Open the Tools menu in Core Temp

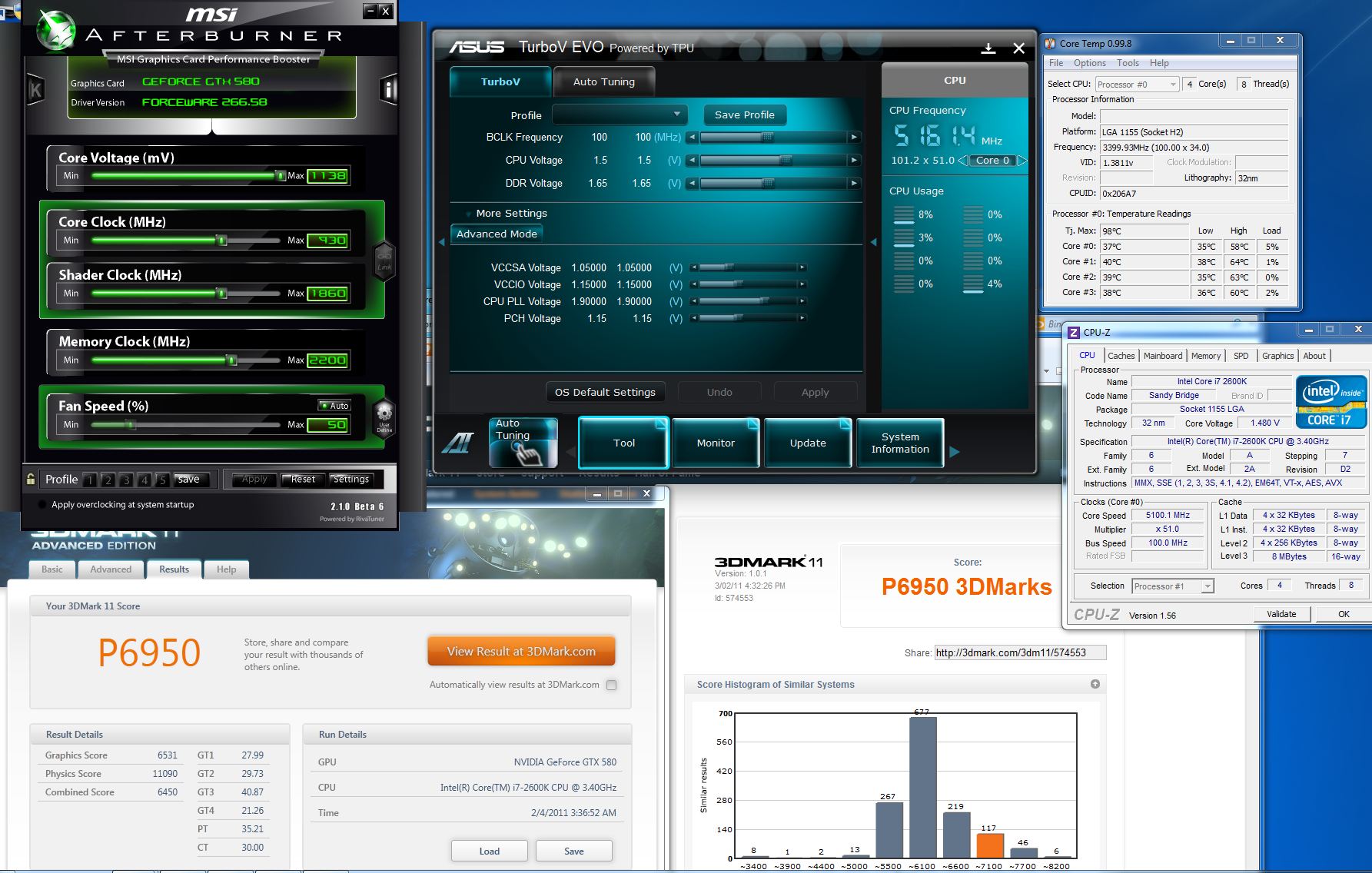click(1128, 63)
